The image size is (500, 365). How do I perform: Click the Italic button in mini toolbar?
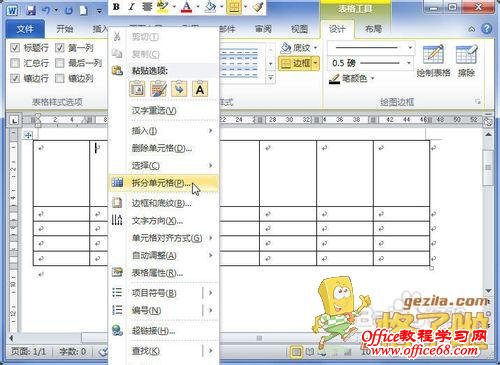coord(131,7)
